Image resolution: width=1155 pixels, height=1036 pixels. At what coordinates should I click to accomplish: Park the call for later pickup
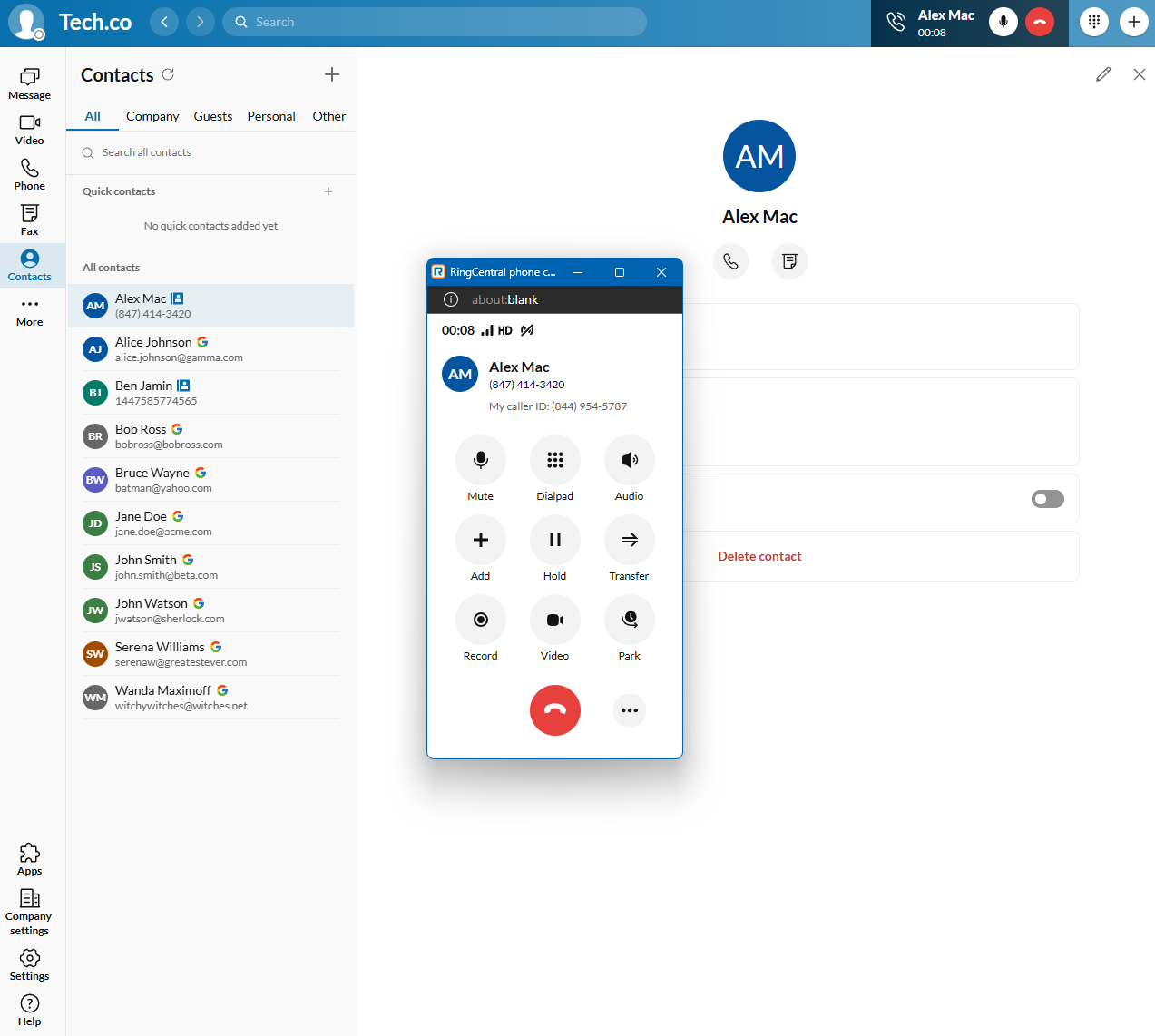click(x=629, y=620)
